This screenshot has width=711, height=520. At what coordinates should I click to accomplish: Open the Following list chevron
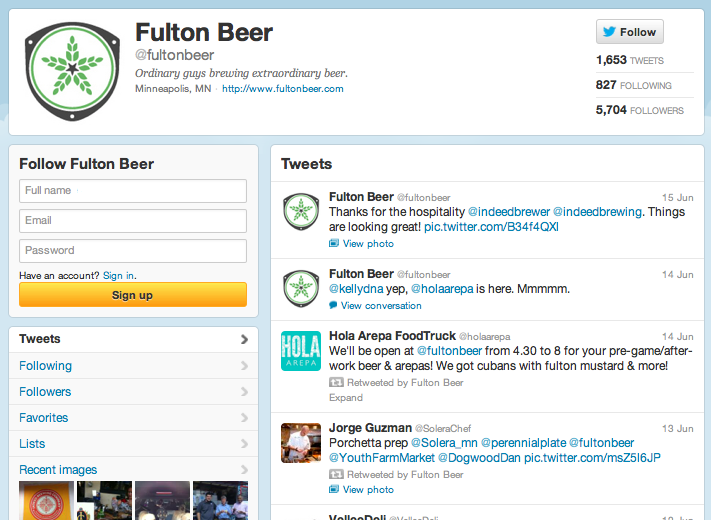pos(244,365)
